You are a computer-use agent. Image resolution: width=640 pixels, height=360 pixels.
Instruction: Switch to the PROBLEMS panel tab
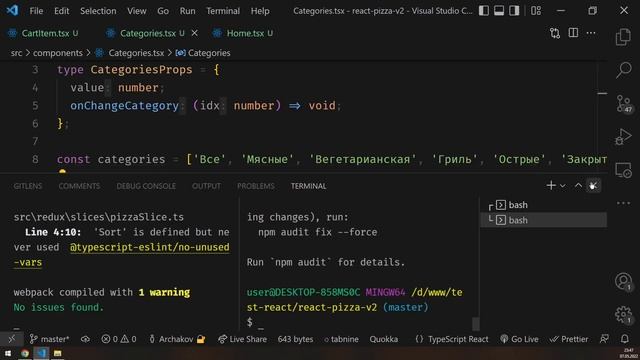(x=256, y=186)
